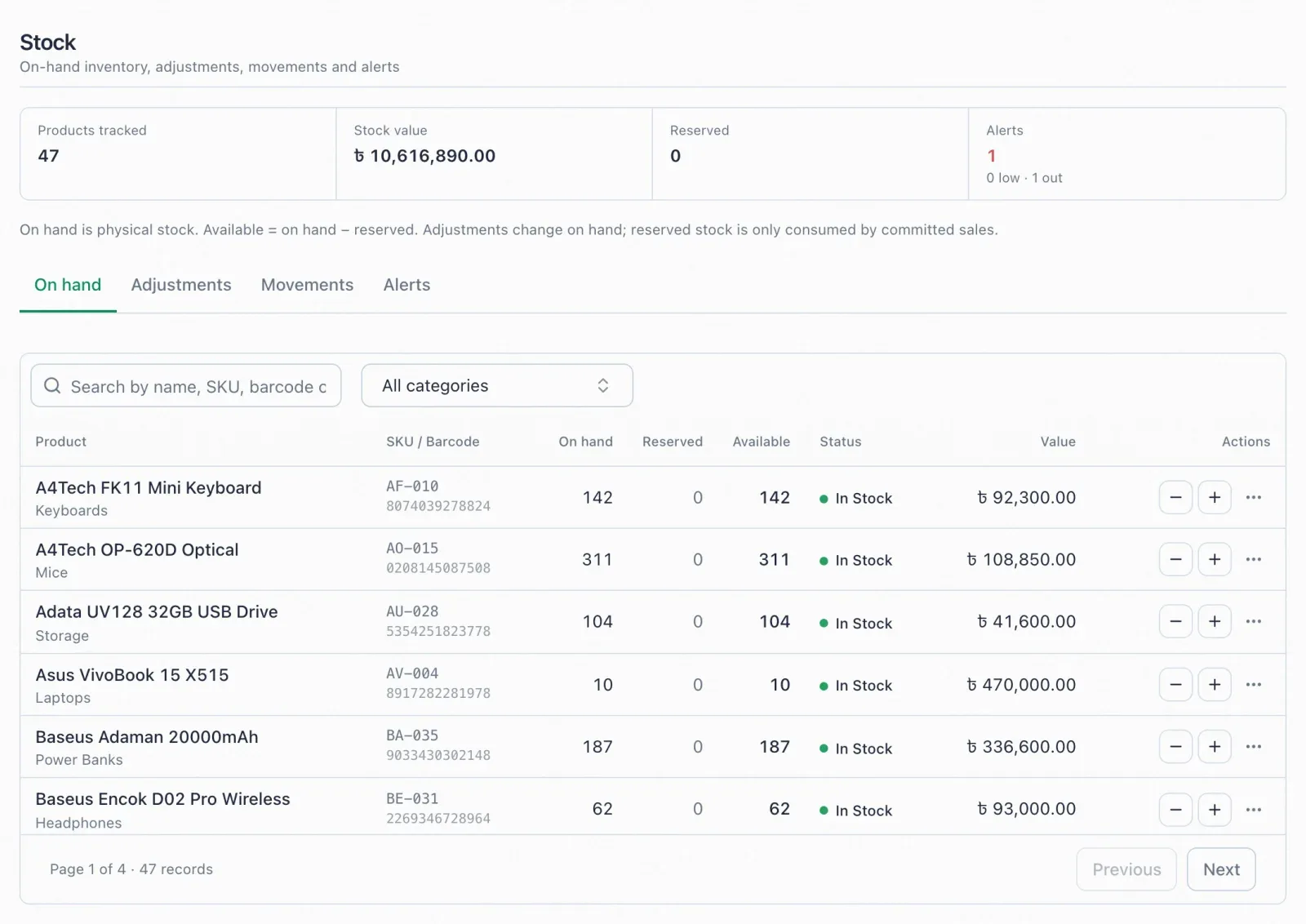Image resolution: width=1306 pixels, height=924 pixels.
Task: Click the search magnifier icon
Action: (x=52, y=385)
